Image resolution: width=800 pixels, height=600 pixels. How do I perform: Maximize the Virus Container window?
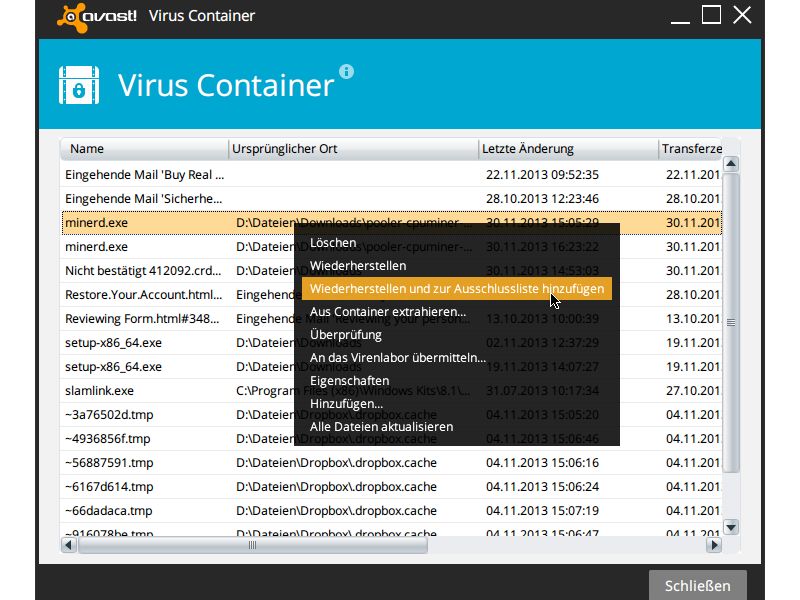tap(711, 15)
